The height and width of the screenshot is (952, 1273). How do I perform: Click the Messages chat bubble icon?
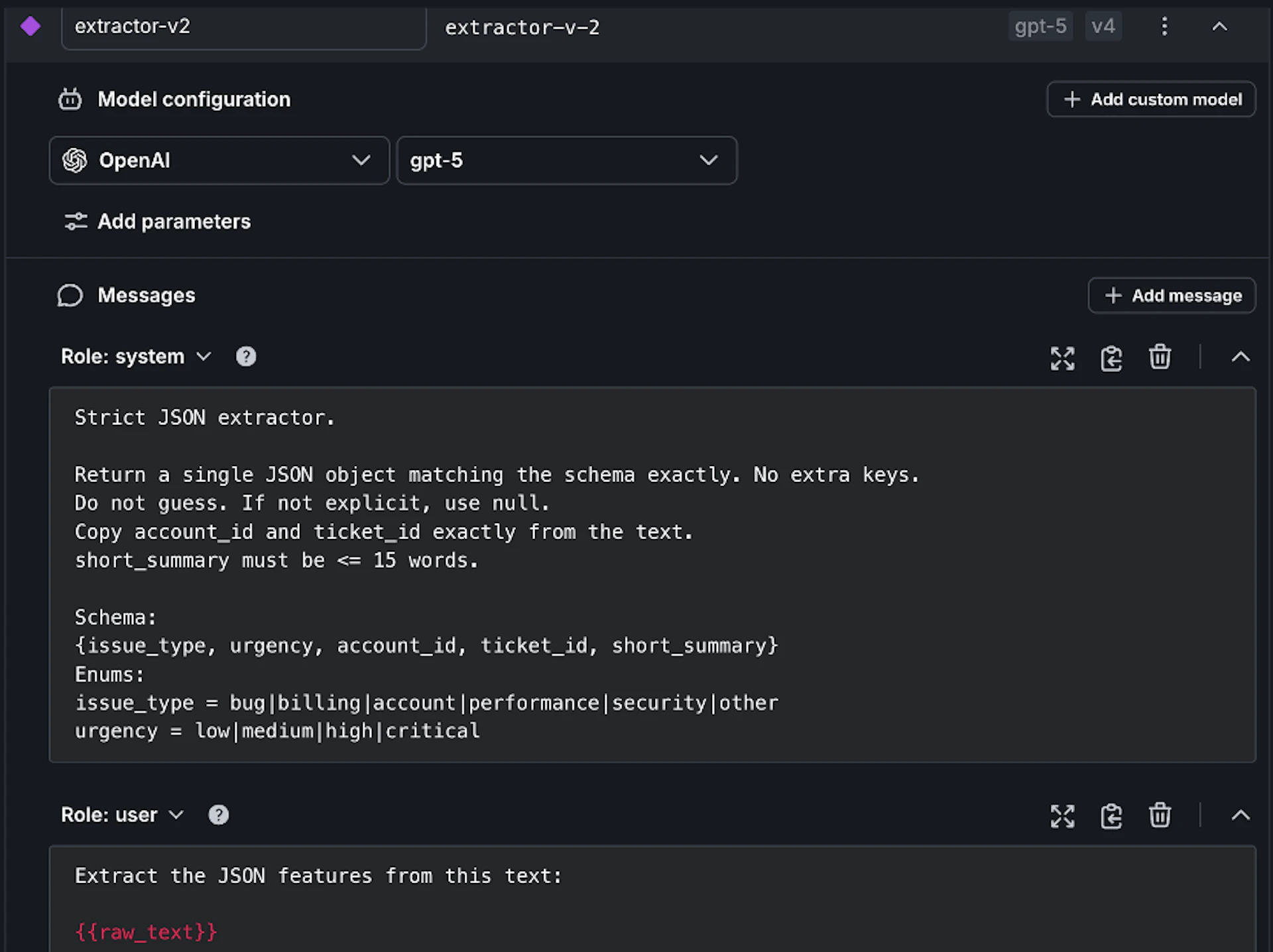70,296
